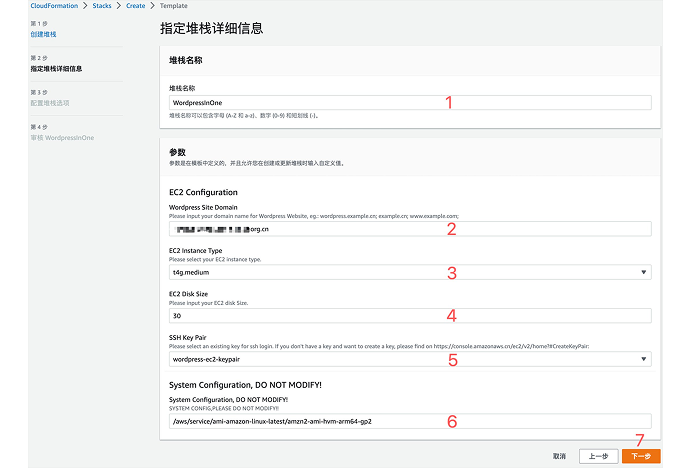
Task: Return to step 1 创建堆栈 in sidebar
Action: [x=43, y=34]
